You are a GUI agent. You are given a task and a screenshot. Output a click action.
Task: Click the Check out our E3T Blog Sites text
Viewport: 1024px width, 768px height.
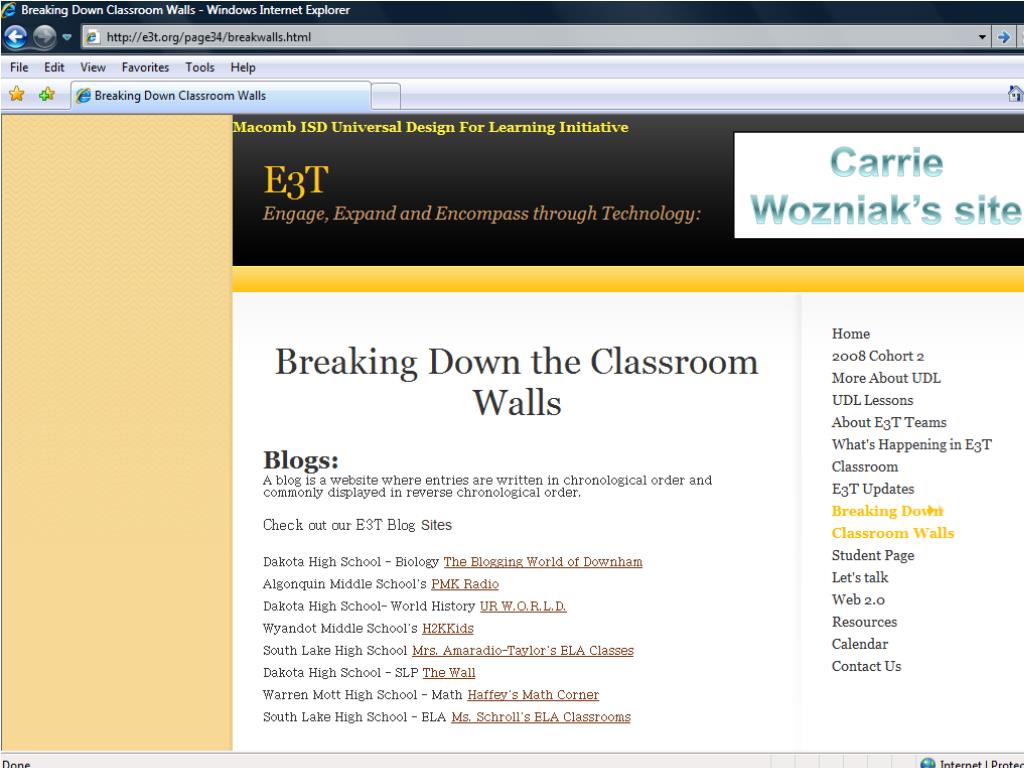pyautogui.click(x=357, y=525)
